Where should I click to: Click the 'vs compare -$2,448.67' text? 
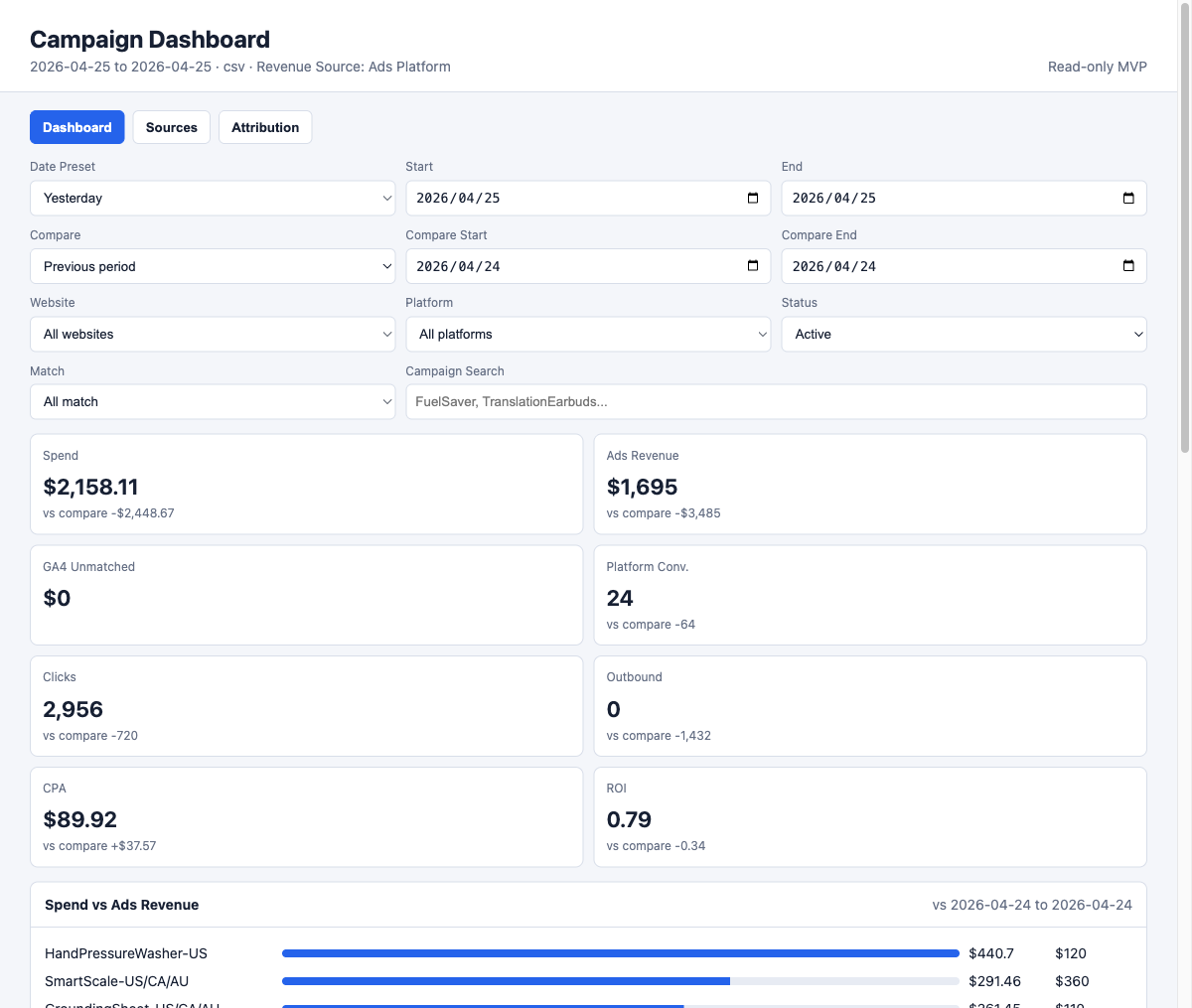pyautogui.click(x=108, y=513)
